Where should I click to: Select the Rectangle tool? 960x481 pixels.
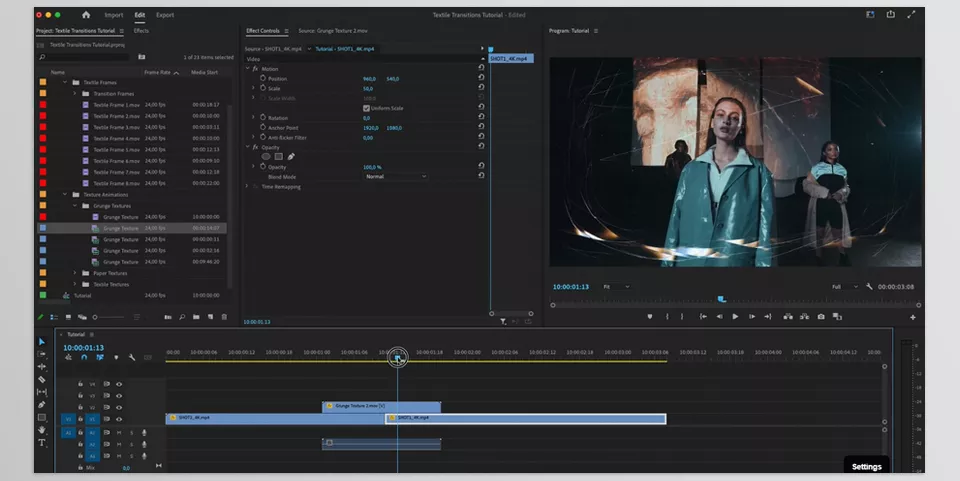click(42, 417)
